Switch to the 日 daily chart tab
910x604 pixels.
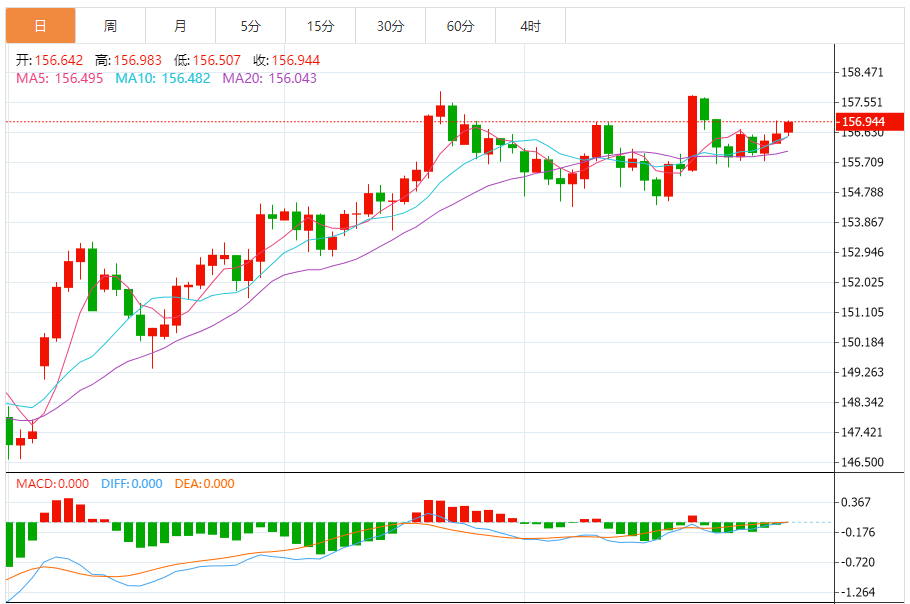pos(40,25)
